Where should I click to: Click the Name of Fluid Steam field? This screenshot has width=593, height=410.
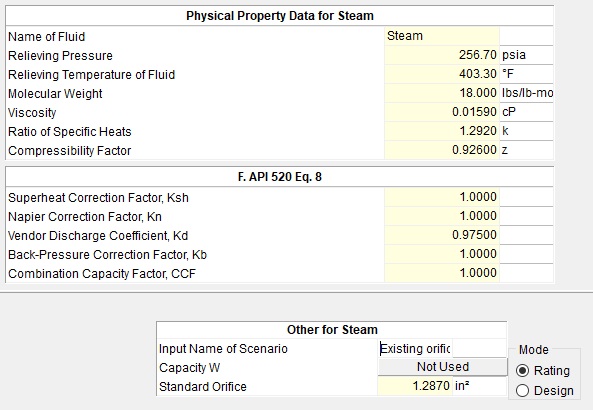[x=442, y=36]
